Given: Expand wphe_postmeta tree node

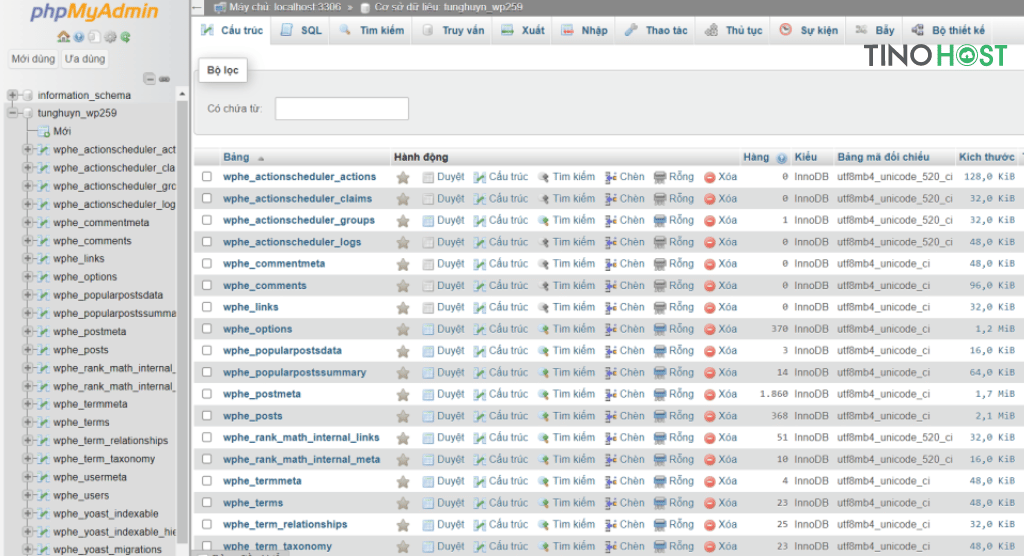Looking at the screenshot, I should coord(27,331).
